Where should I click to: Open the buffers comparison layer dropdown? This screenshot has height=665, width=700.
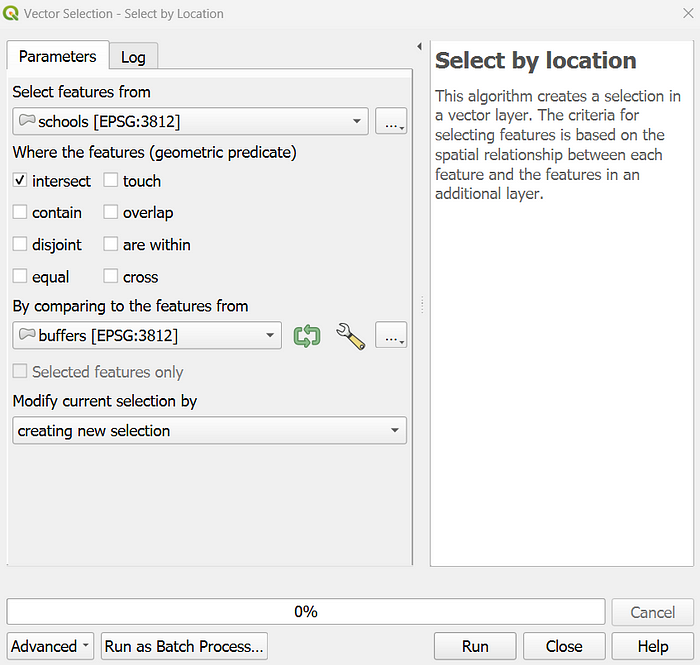click(x=147, y=335)
